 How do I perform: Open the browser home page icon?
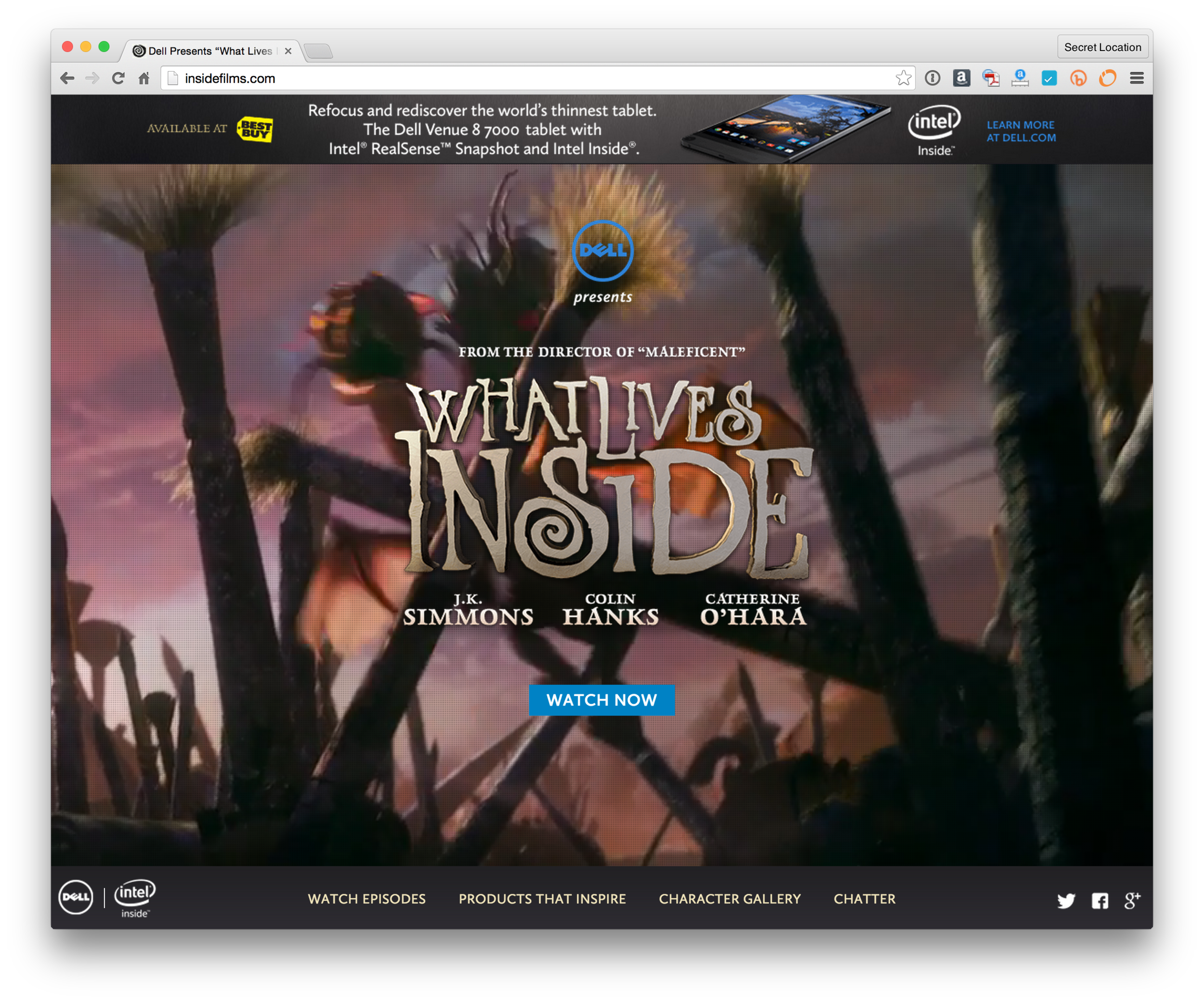144,78
